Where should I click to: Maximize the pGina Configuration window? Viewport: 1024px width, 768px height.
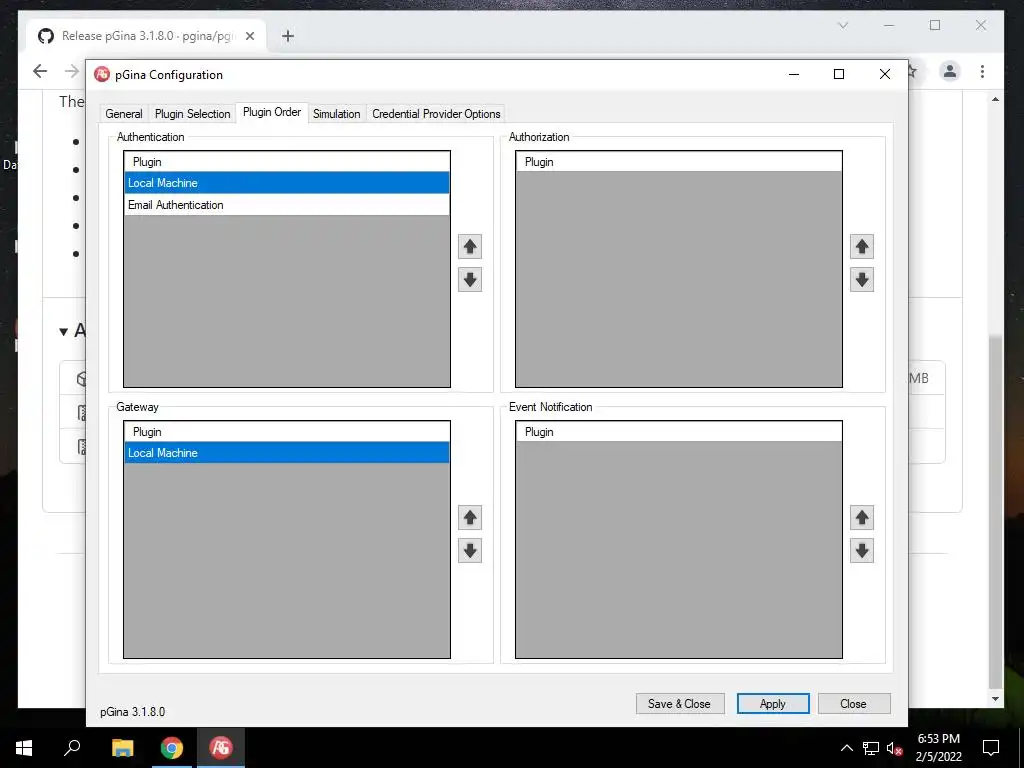click(x=839, y=74)
